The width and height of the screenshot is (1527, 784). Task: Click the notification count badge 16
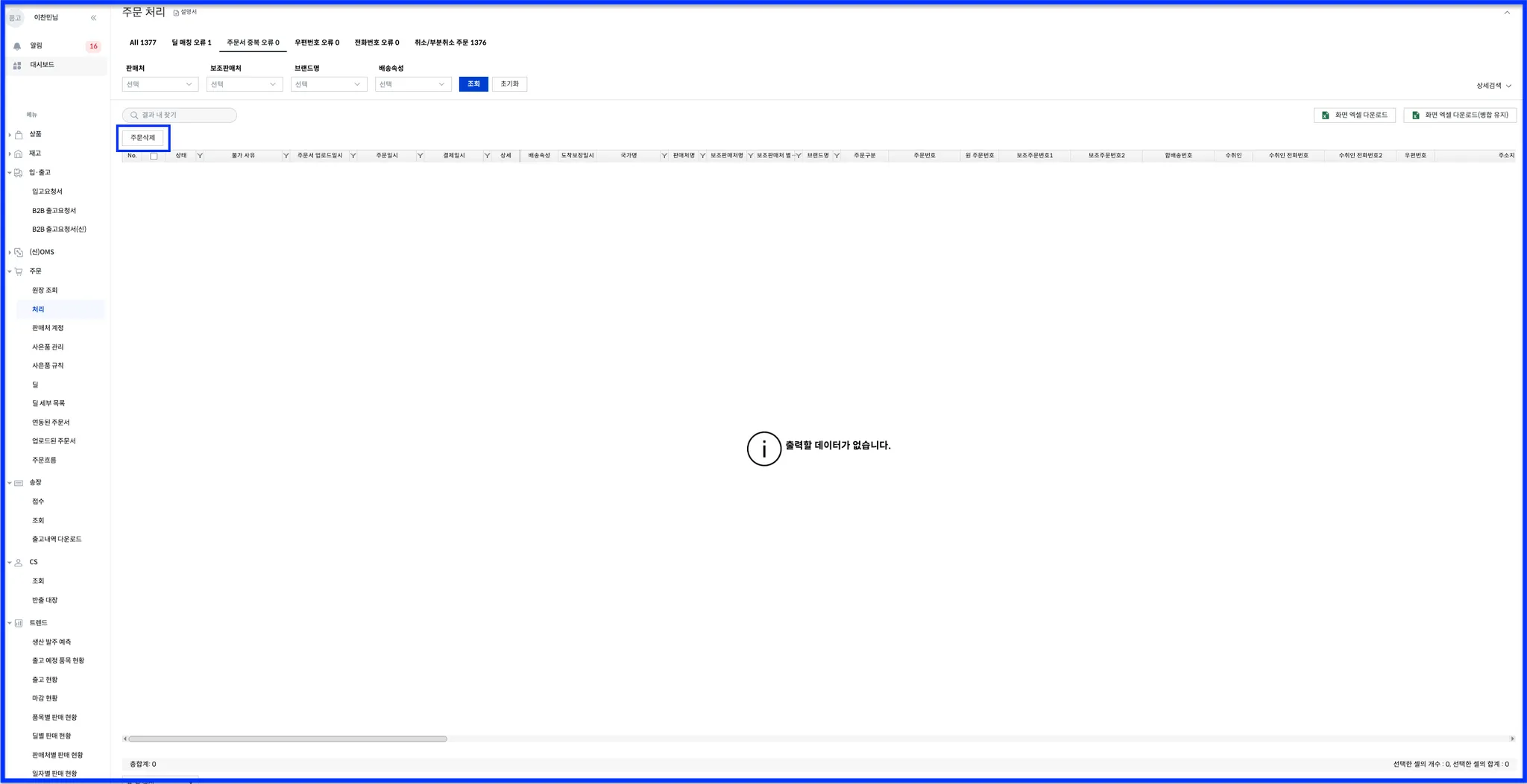coord(93,46)
